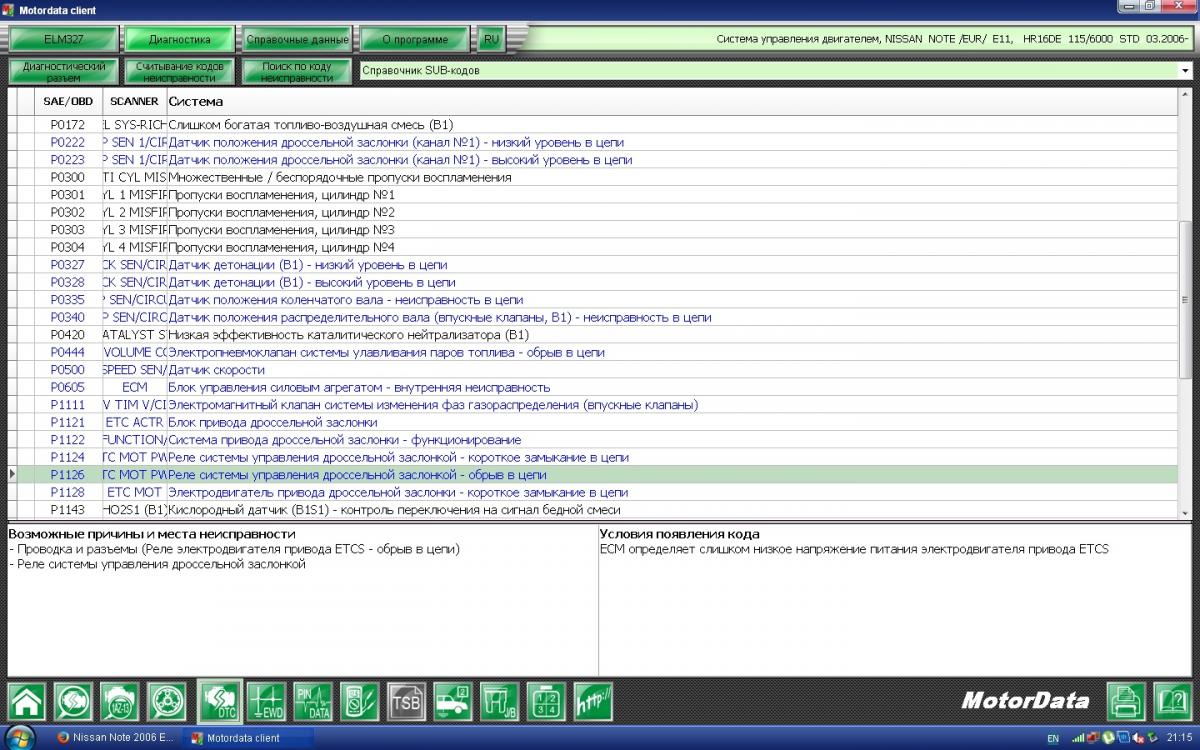Open the http web link icon
The width and height of the screenshot is (1200, 750).
tap(593, 700)
